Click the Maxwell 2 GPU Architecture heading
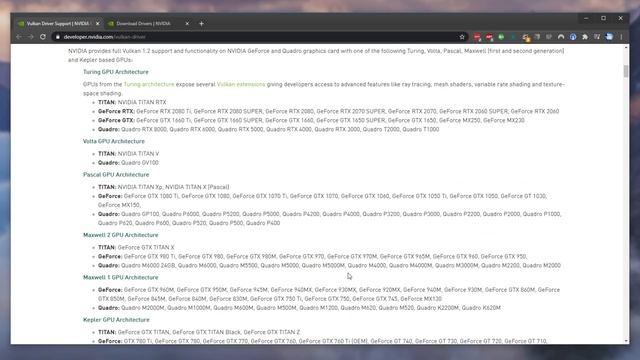 coord(120,235)
